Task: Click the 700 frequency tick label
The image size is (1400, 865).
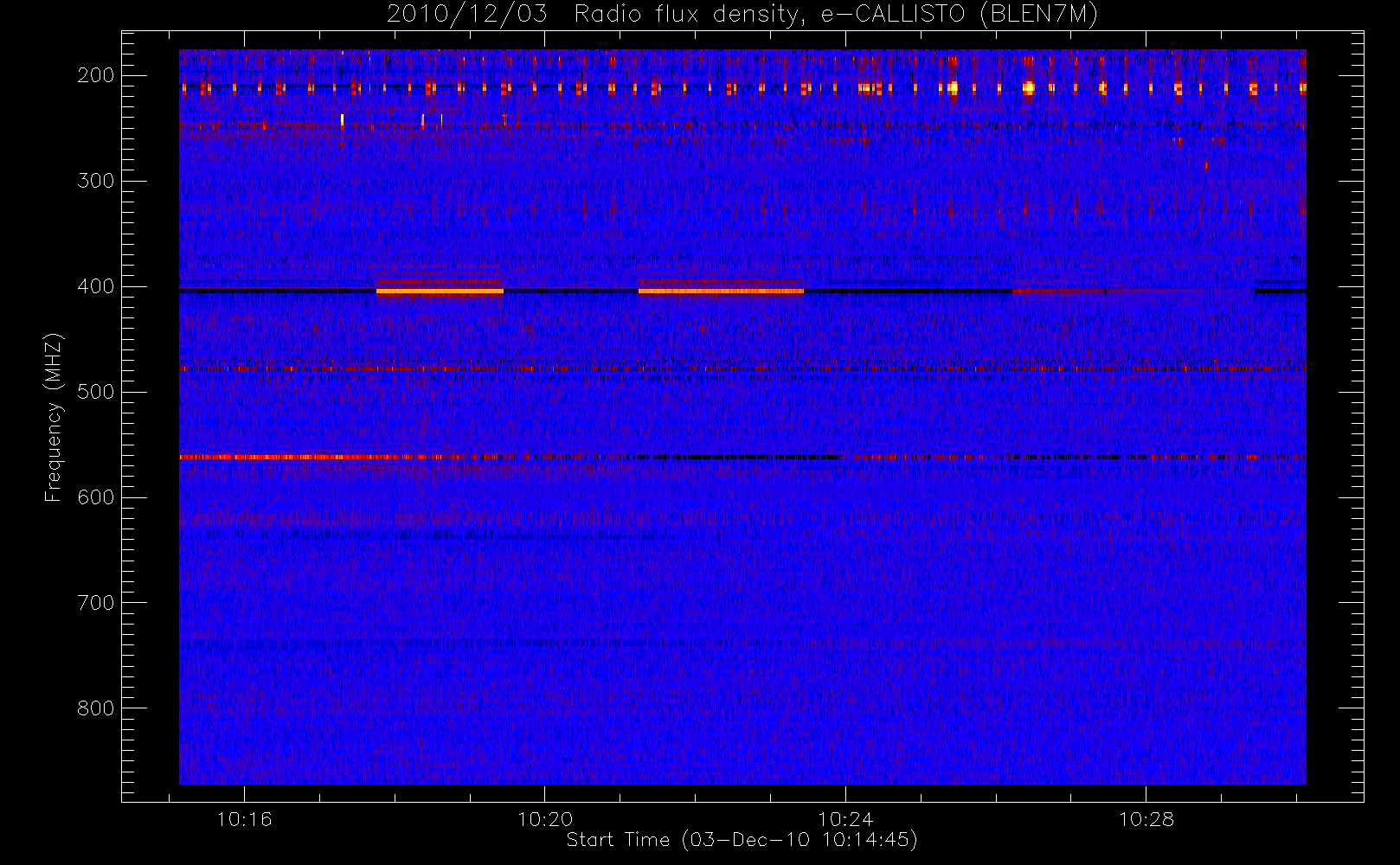Action: point(96,603)
